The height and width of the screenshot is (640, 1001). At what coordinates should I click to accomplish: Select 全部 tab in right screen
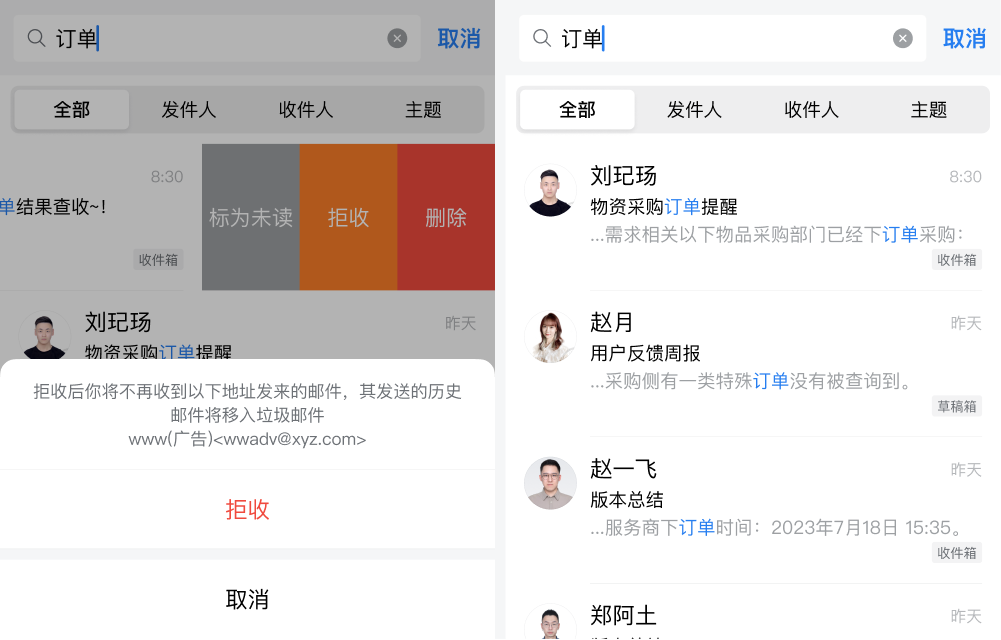(x=577, y=110)
